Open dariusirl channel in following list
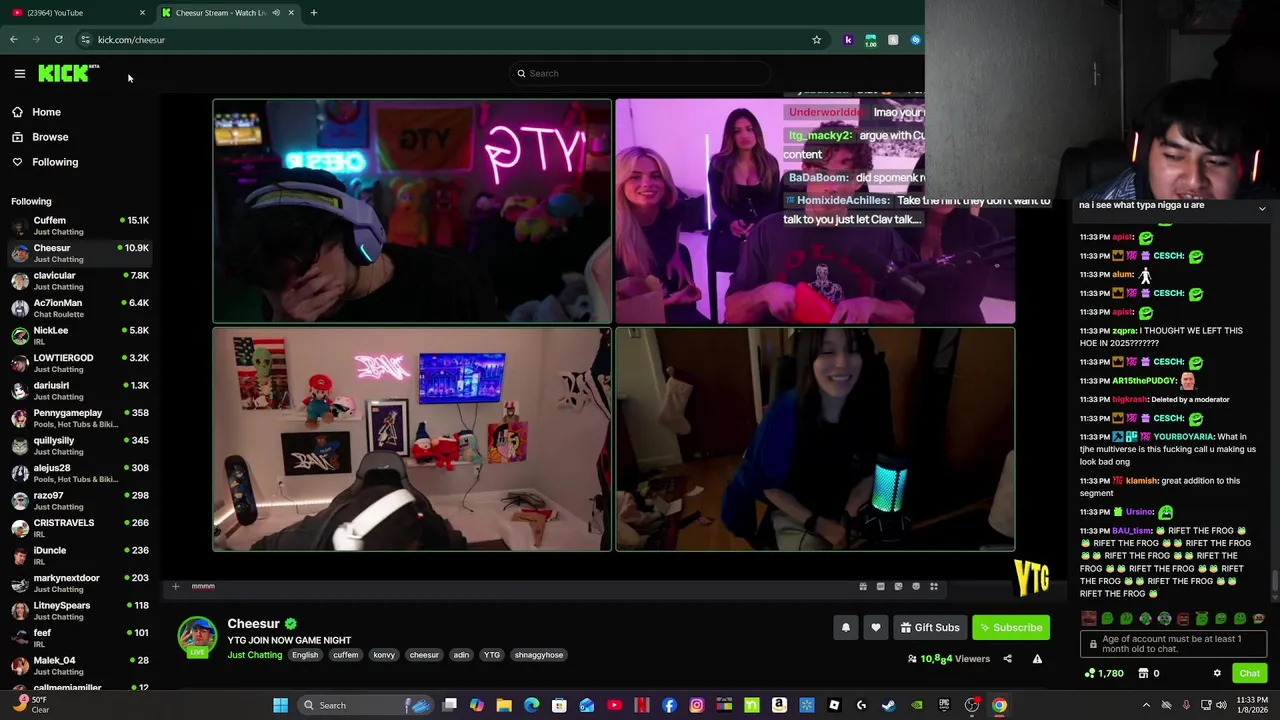 80,391
